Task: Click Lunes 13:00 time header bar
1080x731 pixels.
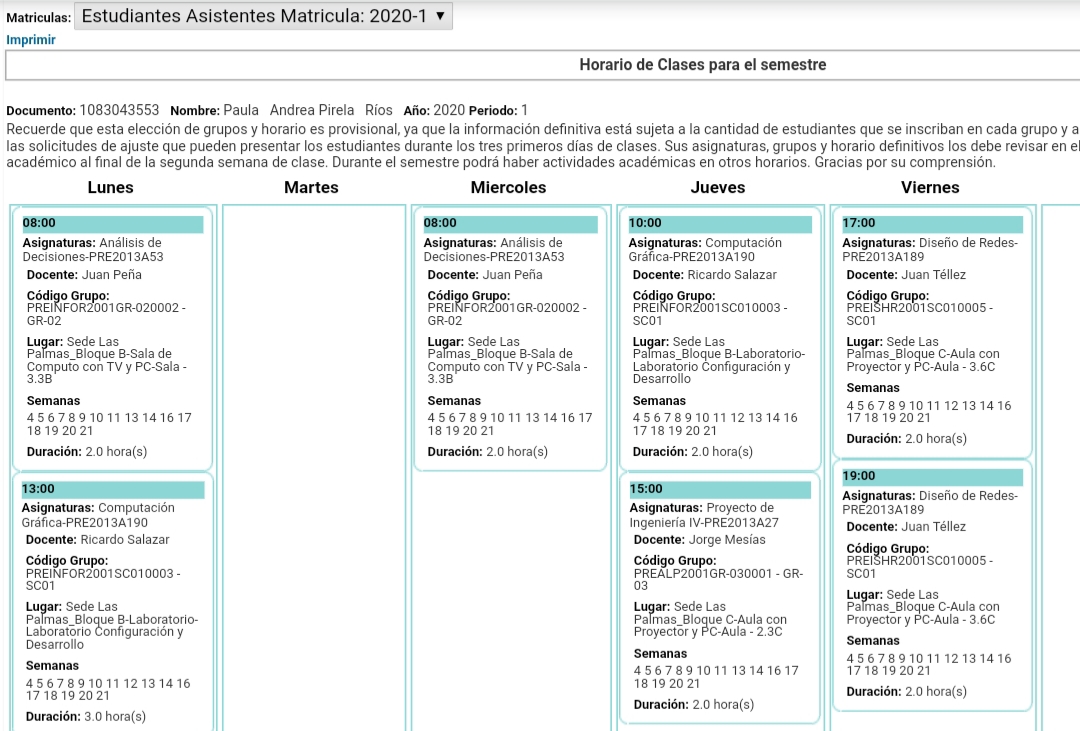Action: (113, 489)
